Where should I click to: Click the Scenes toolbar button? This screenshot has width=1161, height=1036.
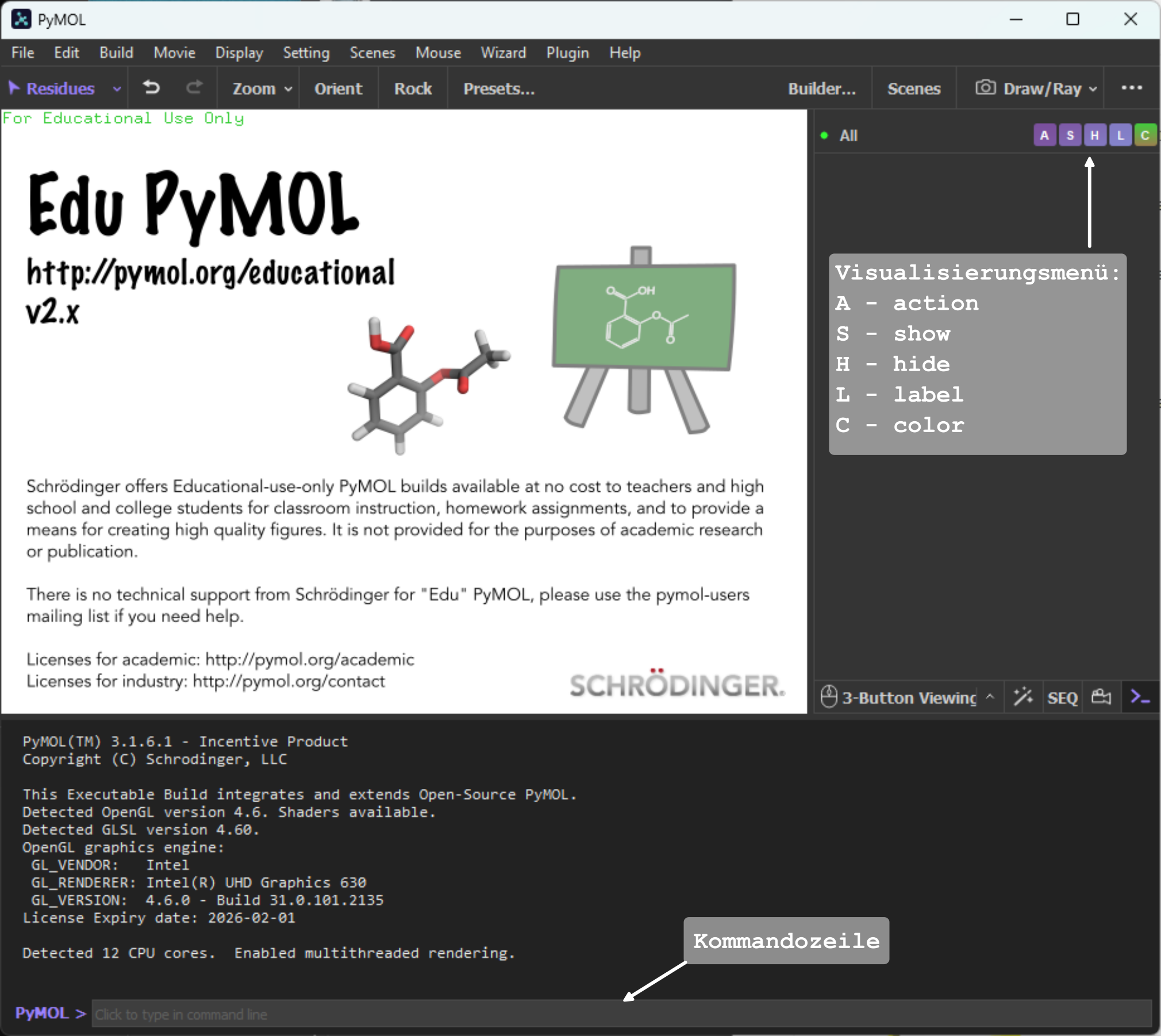click(x=914, y=88)
